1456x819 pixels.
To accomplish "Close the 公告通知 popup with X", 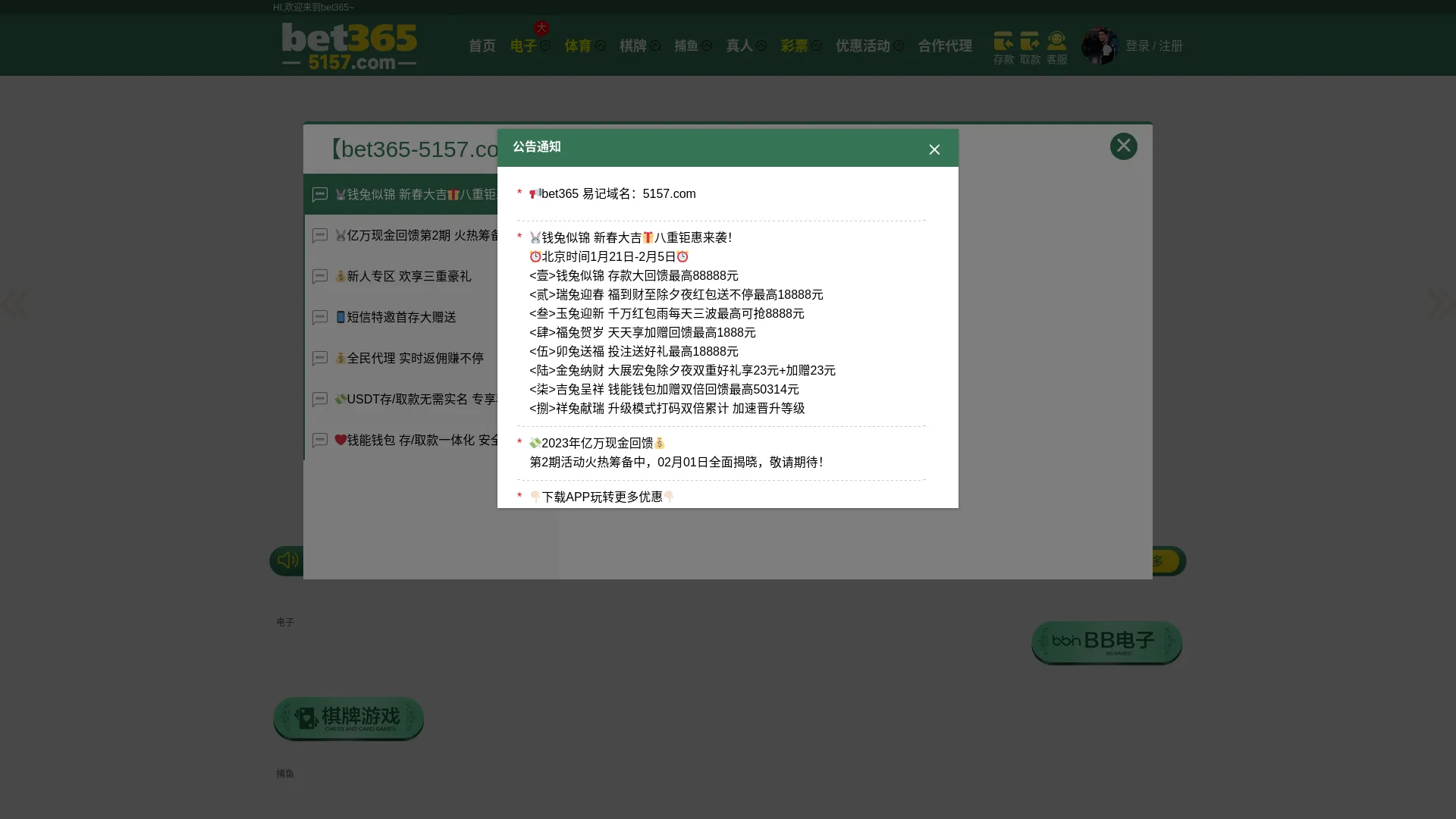I will point(934,149).
